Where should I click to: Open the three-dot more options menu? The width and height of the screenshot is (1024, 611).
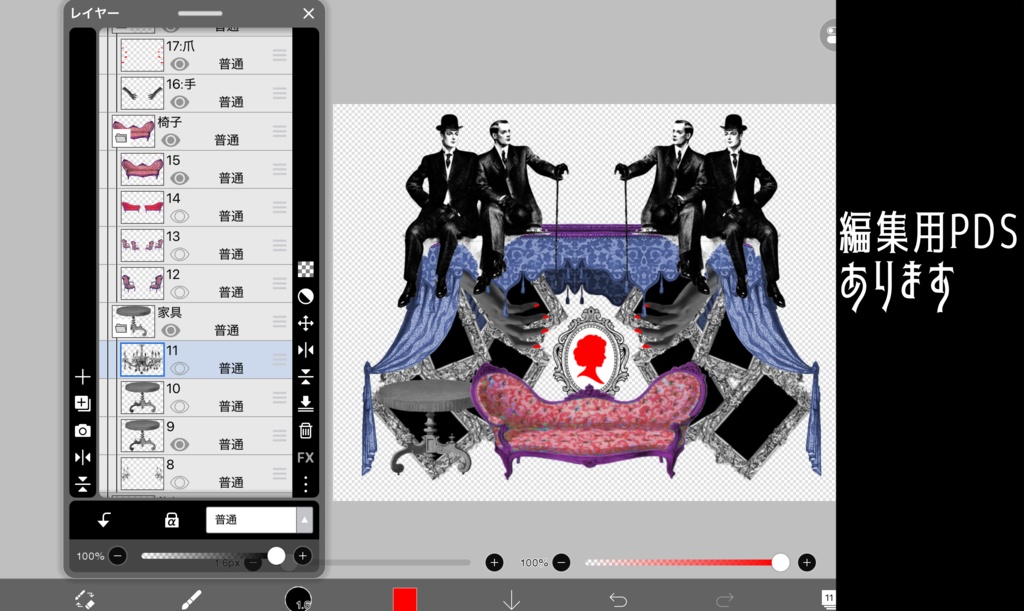[306, 484]
